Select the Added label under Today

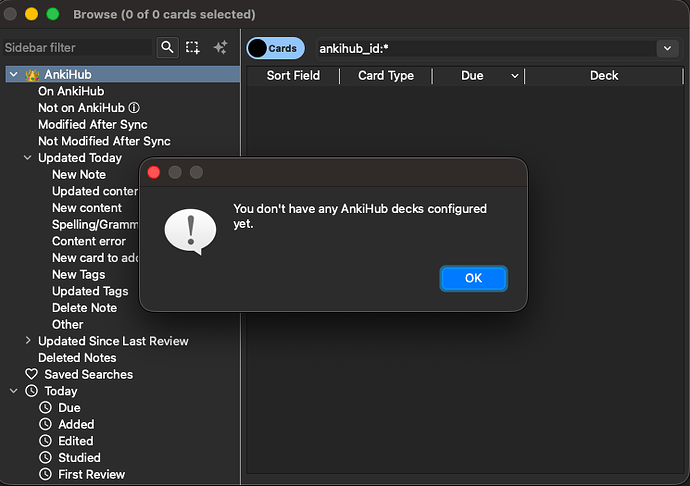click(76, 424)
